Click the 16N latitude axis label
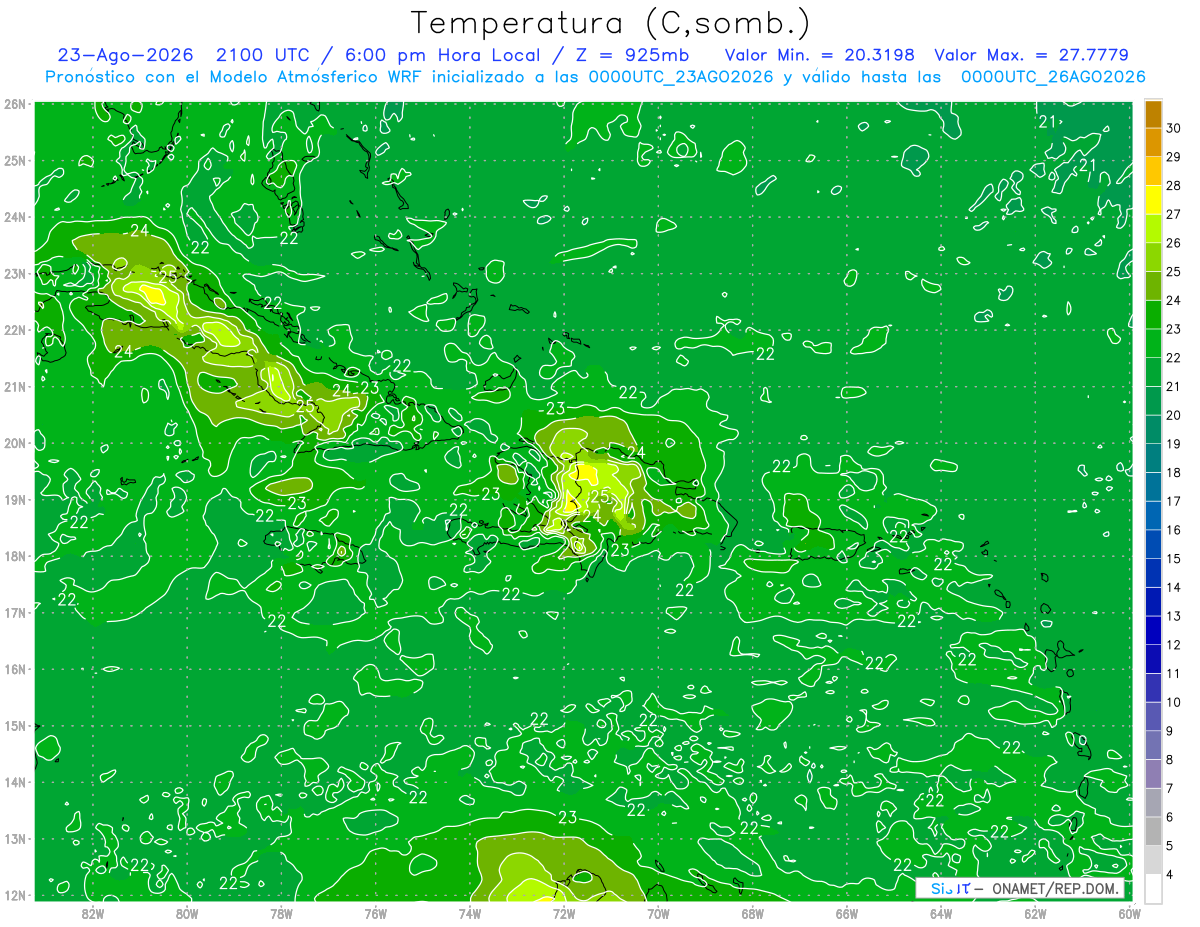The width and height of the screenshot is (1200, 927). point(14,669)
